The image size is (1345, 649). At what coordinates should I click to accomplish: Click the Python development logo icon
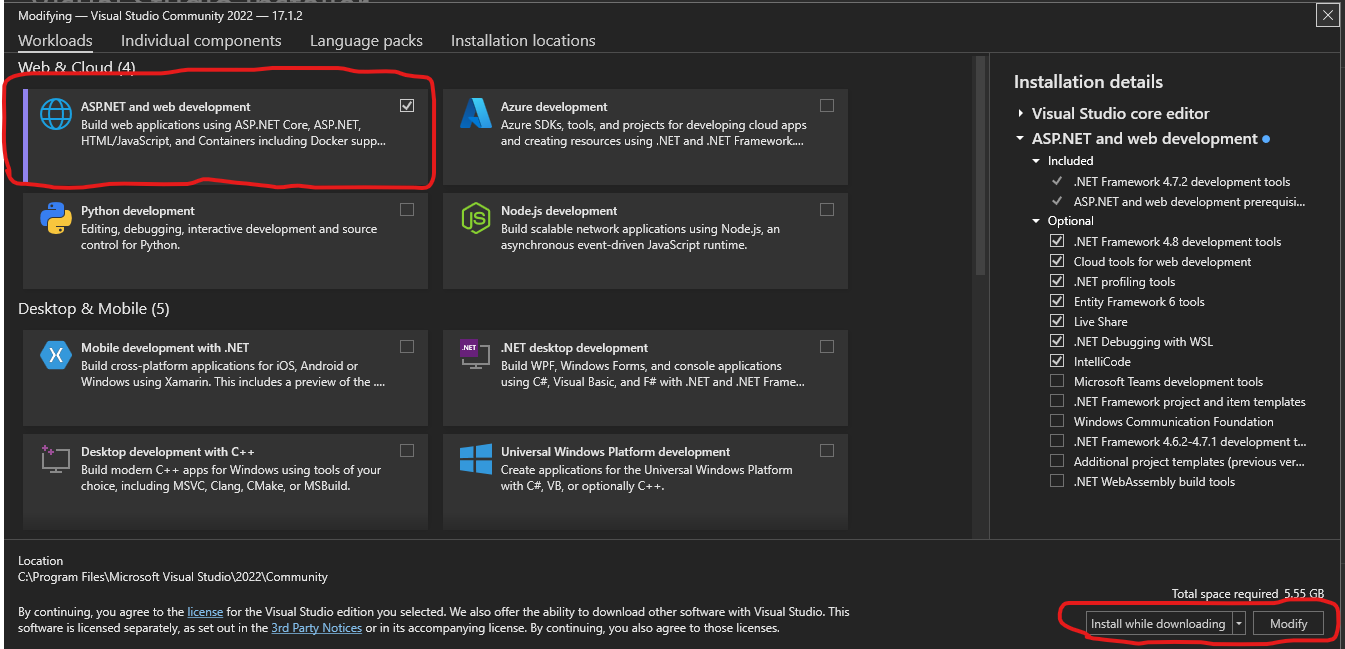[56, 218]
